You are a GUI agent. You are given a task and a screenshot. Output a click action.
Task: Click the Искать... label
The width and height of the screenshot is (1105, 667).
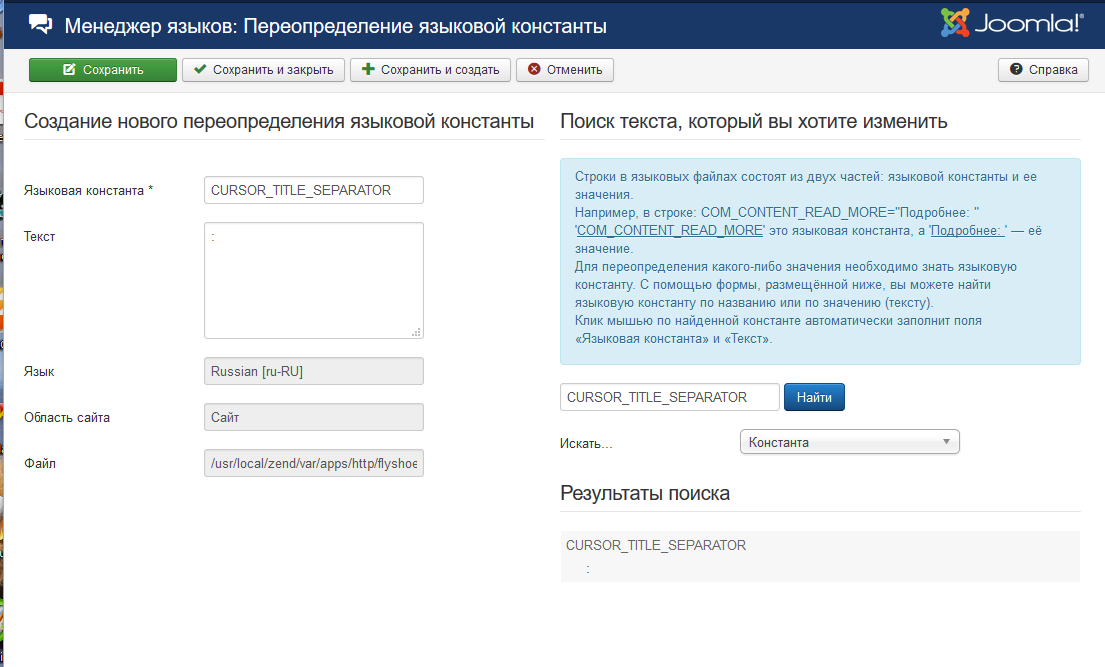tap(586, 443)
